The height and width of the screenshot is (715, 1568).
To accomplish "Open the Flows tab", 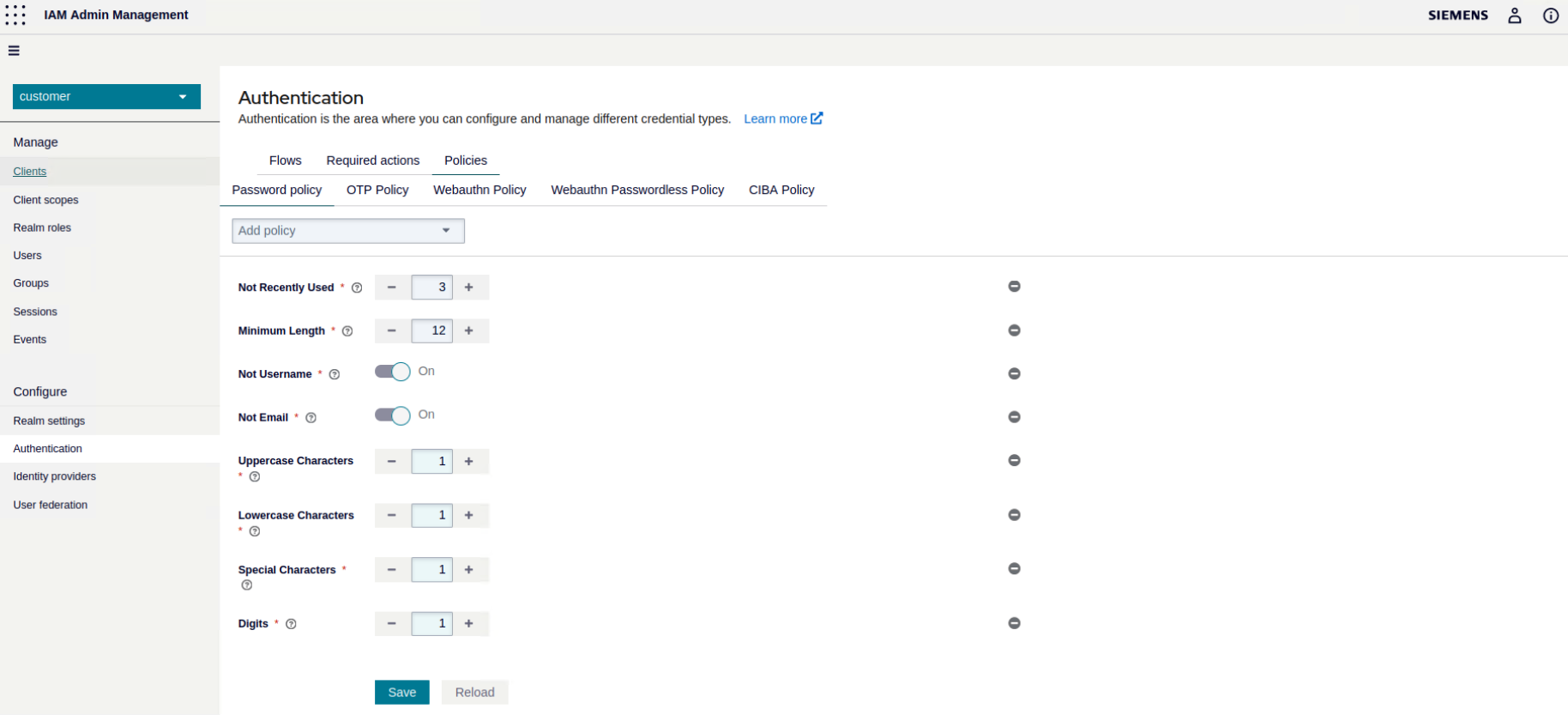I will click(285, 161).
